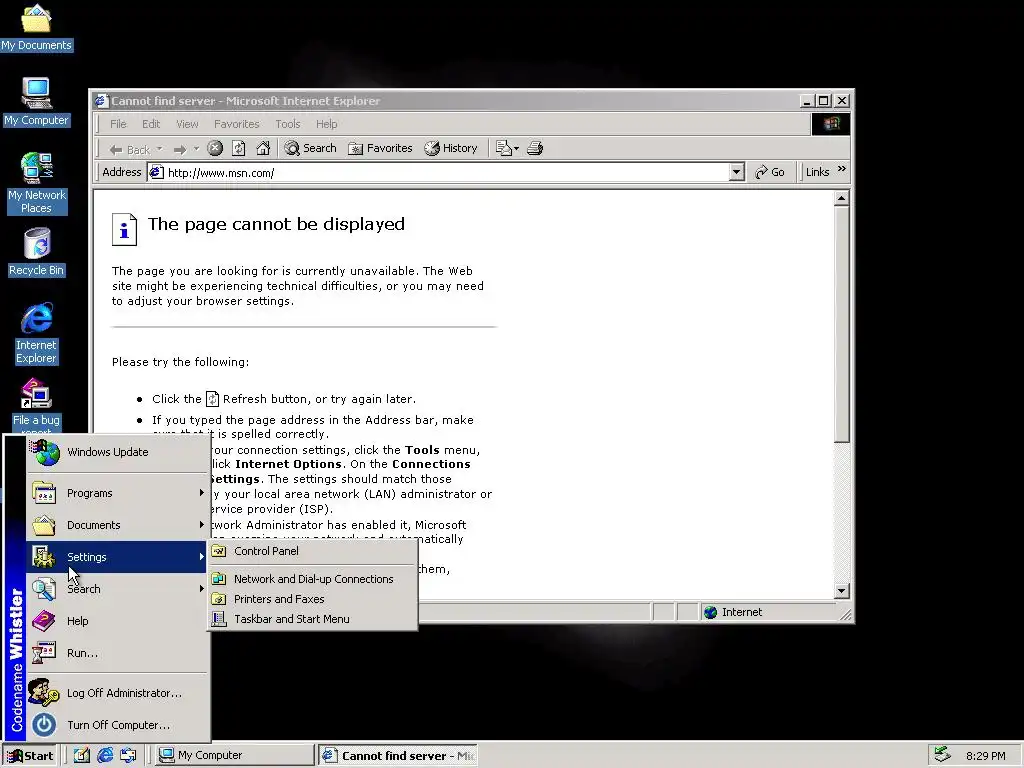Viewport: 1024px width, 768px height.
Task: Open the Edit button dropdown arrow
Action: point(516,149)
